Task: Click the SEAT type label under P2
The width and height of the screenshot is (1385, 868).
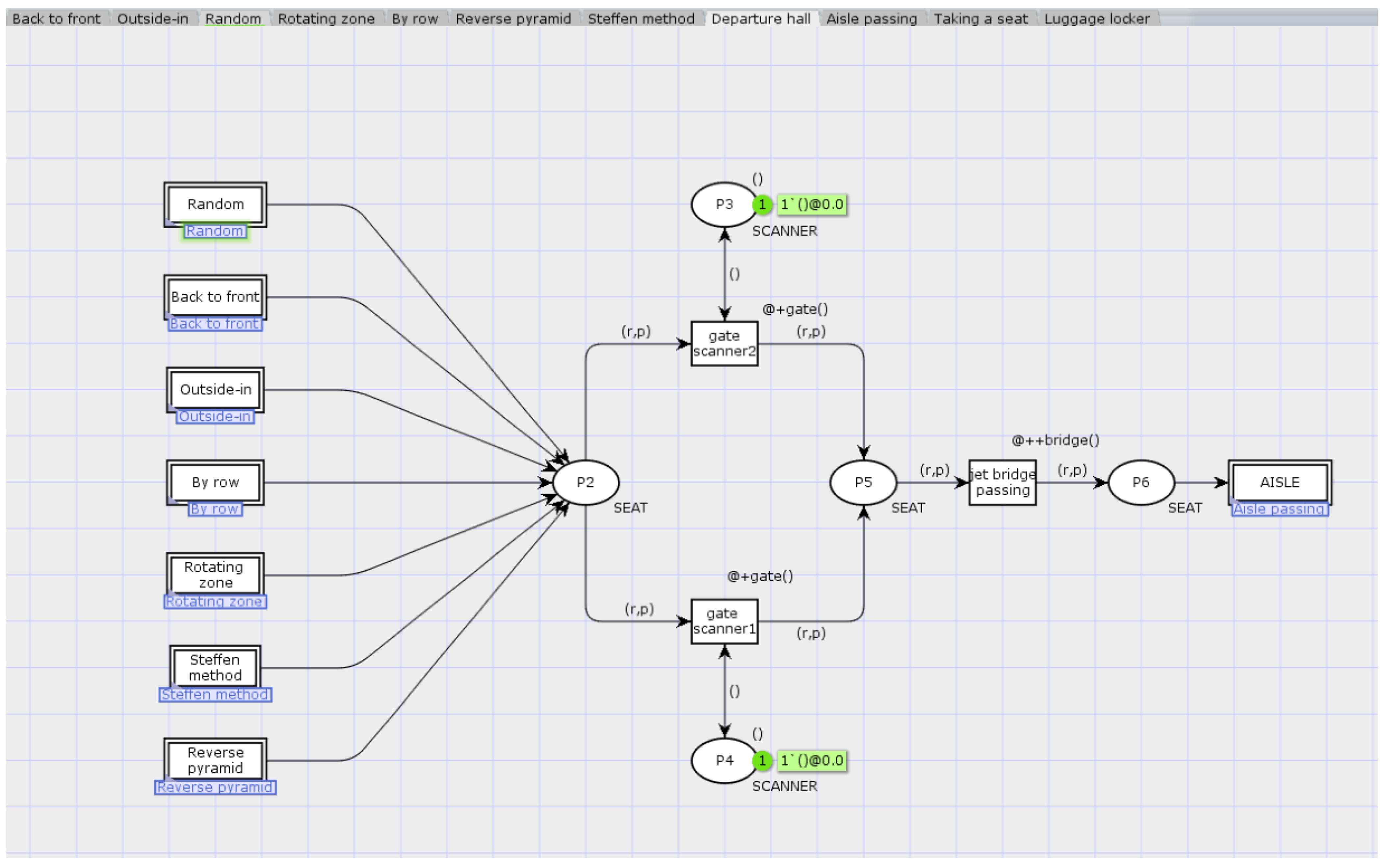Action: coord(630,508)
